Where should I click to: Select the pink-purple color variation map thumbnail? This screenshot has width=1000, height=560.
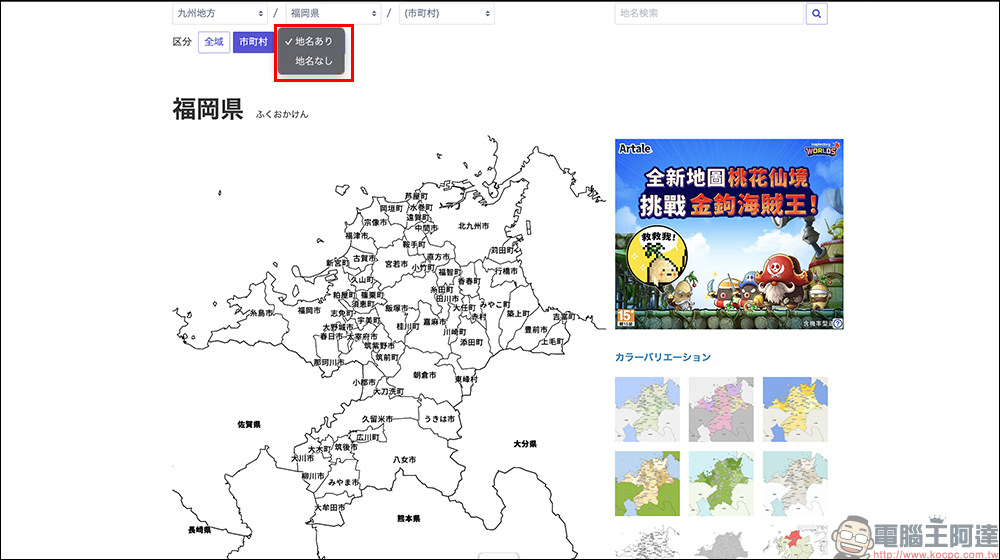click(721, 409)
